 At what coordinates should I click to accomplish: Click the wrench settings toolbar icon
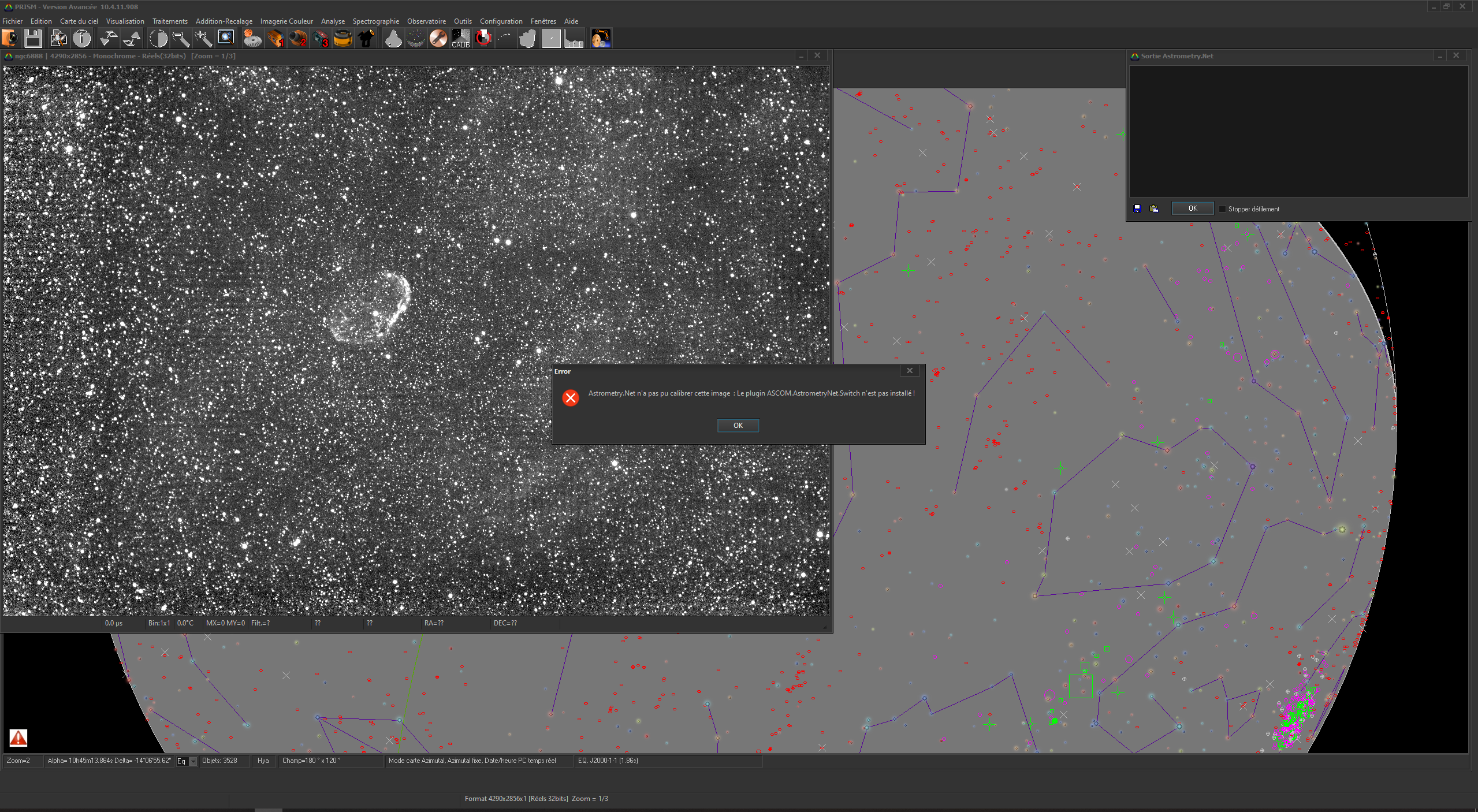(x=438, y=39)
